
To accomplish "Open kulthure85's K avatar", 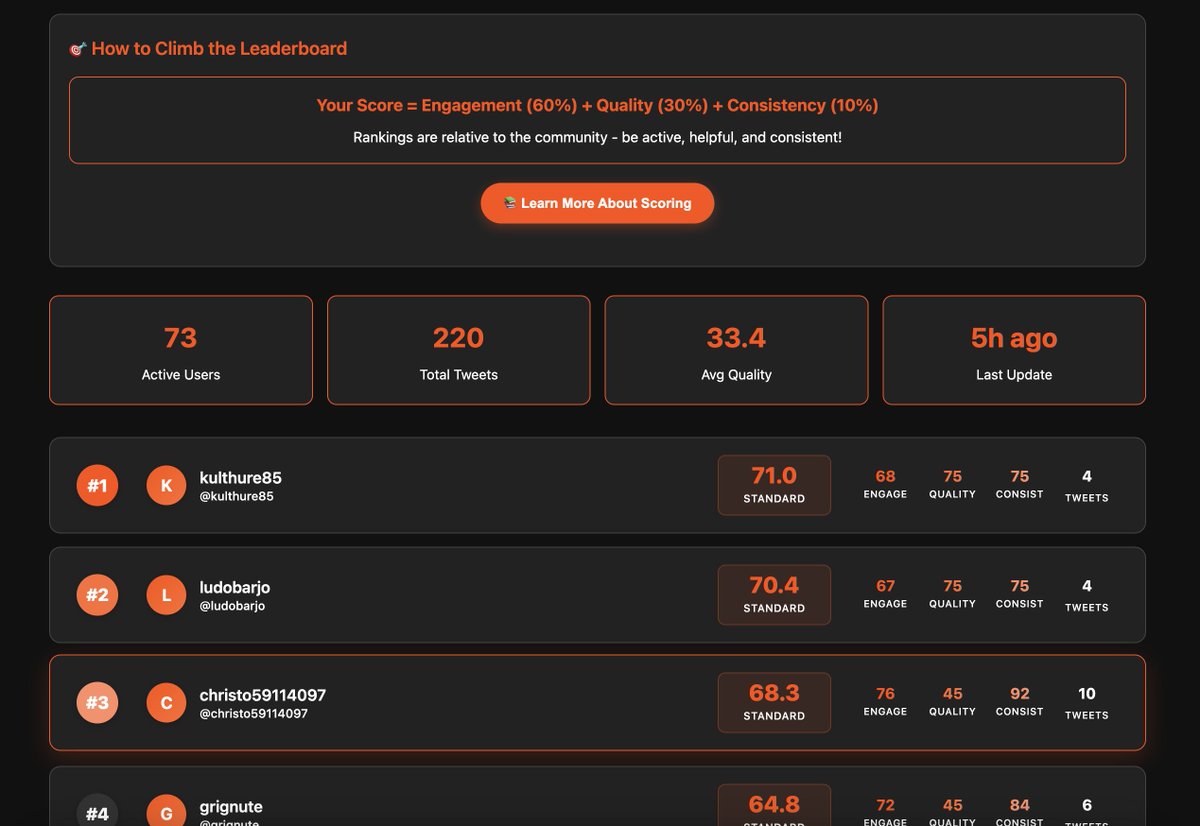I will [166, 486].
